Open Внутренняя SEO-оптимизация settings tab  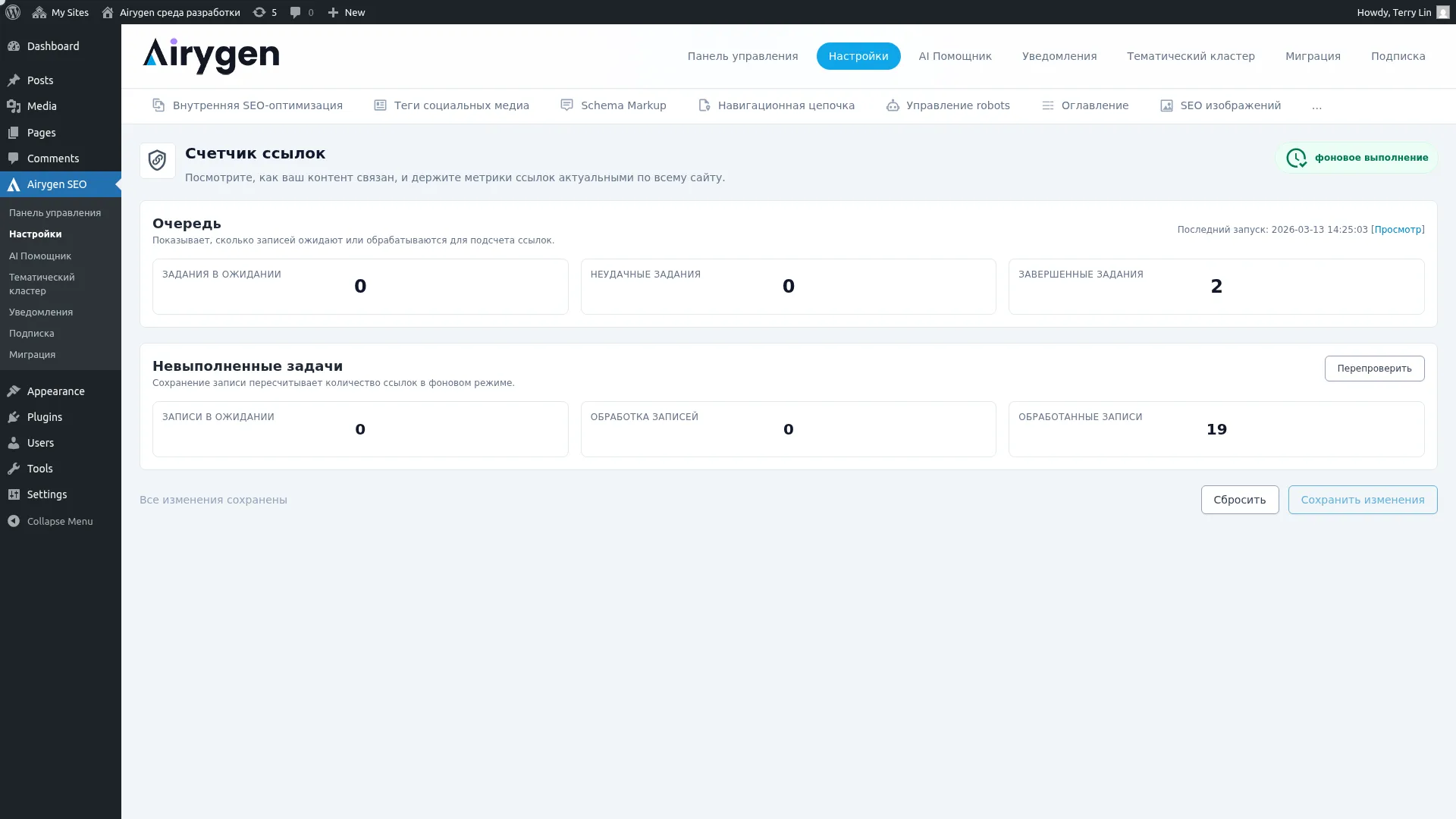point(247,105)
